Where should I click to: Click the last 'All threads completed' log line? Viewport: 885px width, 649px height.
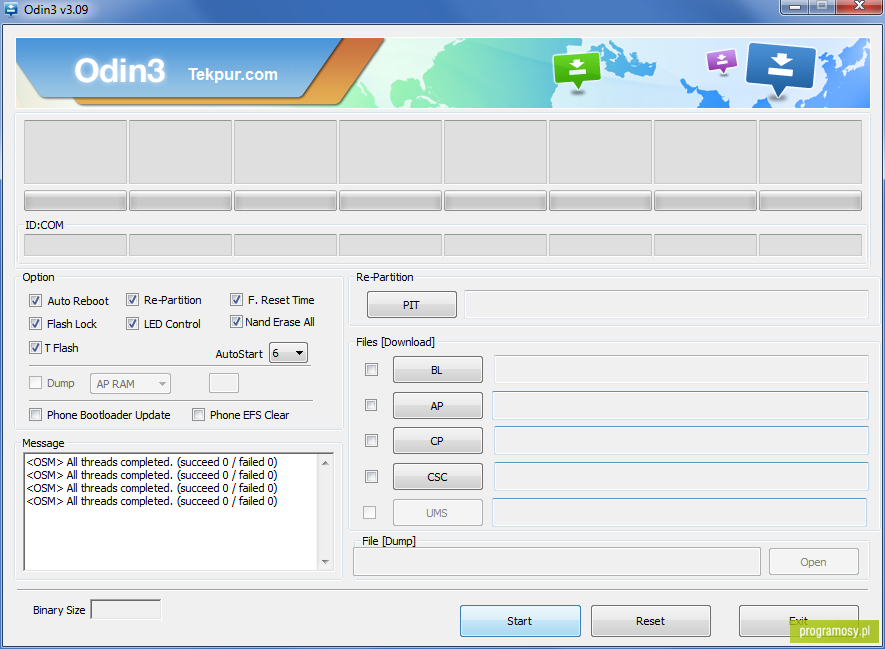152,501
